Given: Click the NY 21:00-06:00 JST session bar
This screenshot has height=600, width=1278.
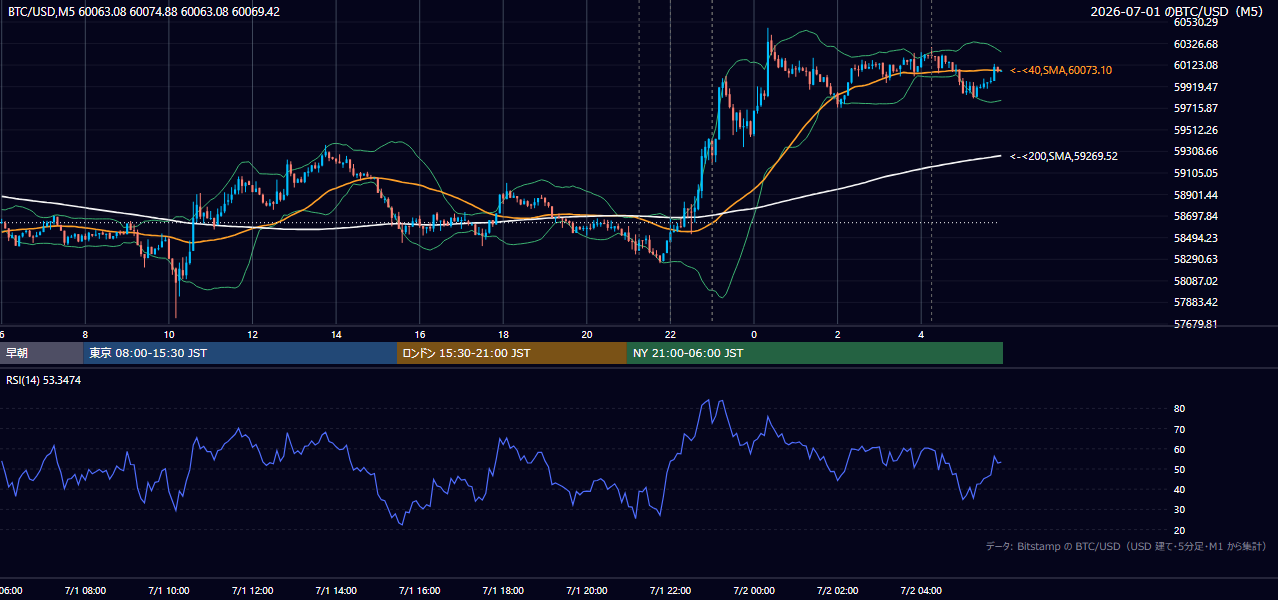Looking at the screenshot, I should point(815,353).
